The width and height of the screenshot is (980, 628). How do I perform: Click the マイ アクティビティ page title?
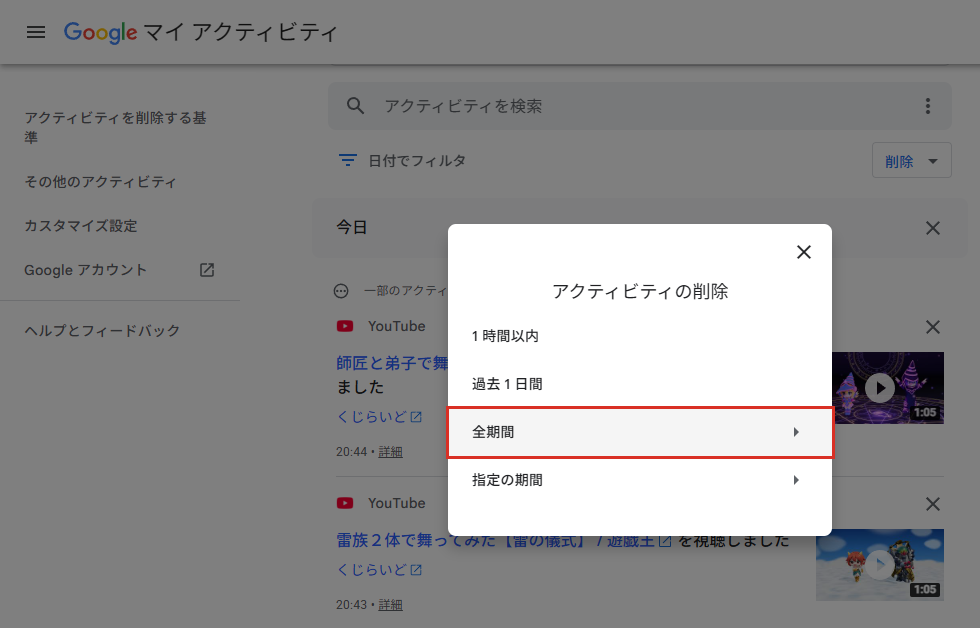[x=241, y=32]
